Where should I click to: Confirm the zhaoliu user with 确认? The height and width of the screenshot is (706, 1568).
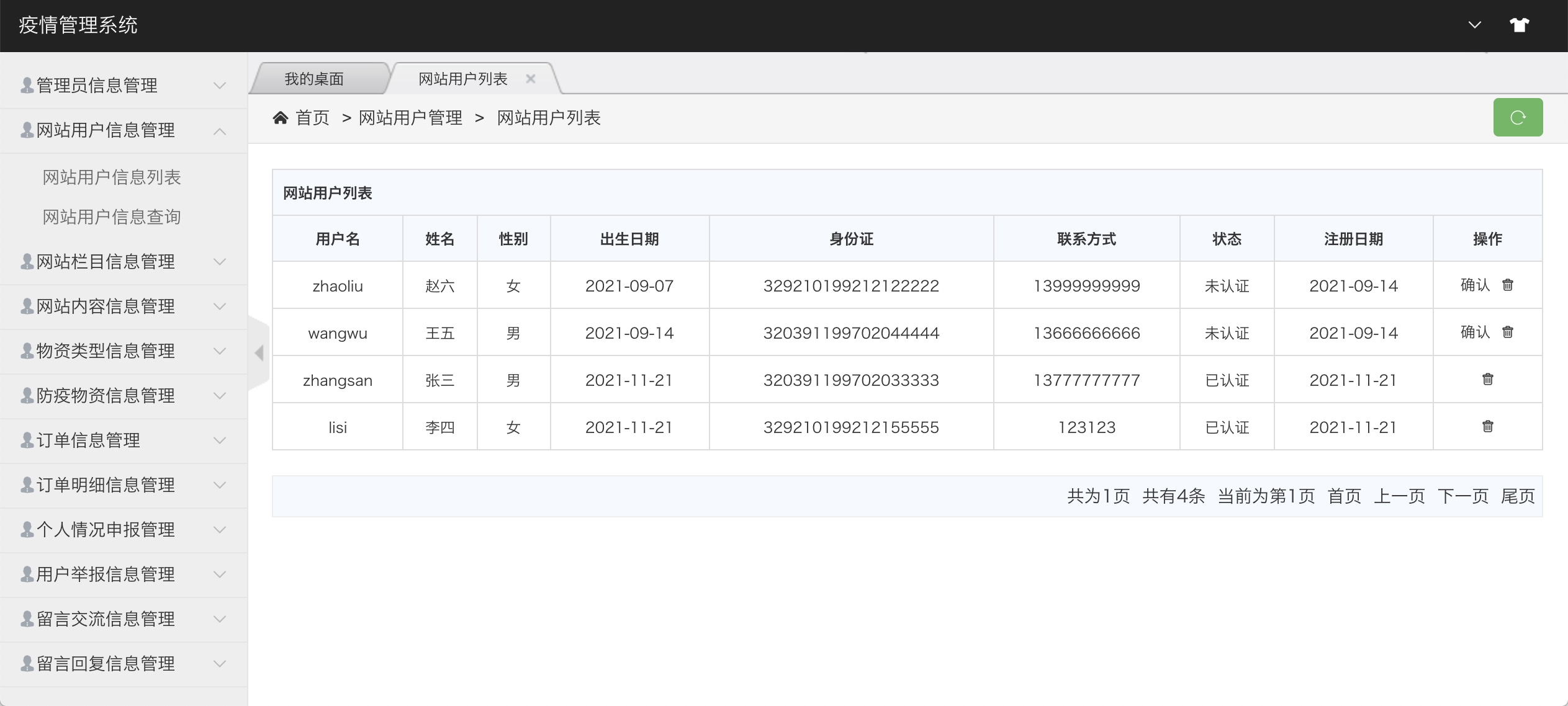click(x=1475, y=285)
